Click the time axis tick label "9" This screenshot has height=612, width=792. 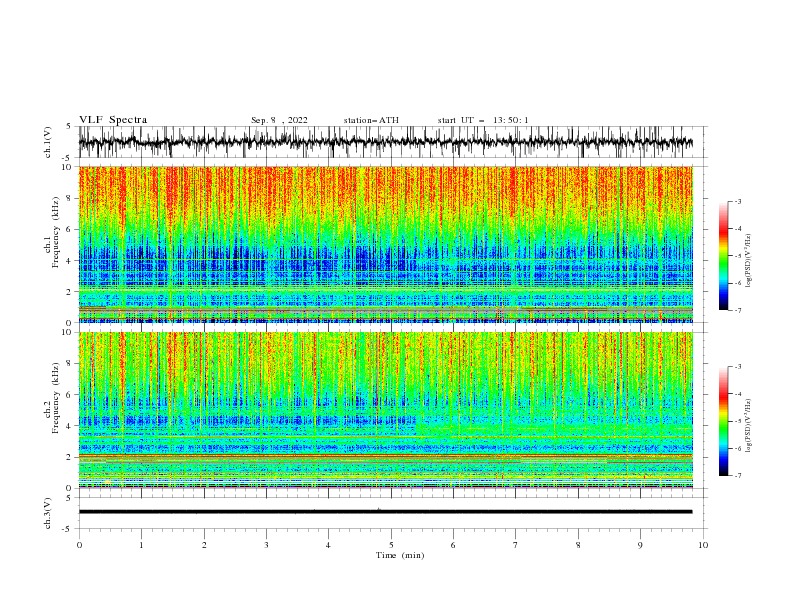click(640, 545)
